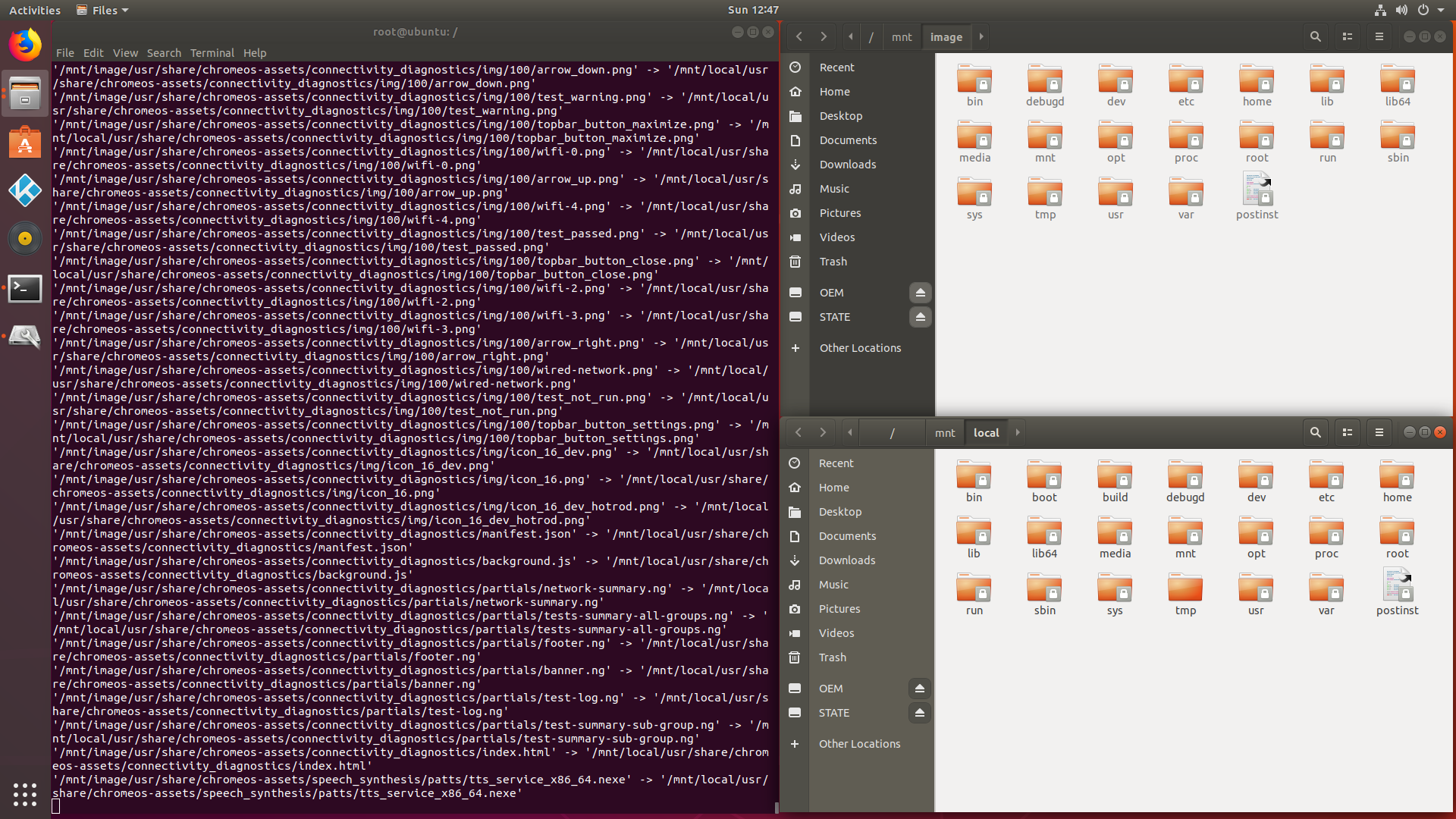Screen dimensions: 1456x819
Task: Open hamburger menu in the /mnt/local window
Action: pos(1379,432)
